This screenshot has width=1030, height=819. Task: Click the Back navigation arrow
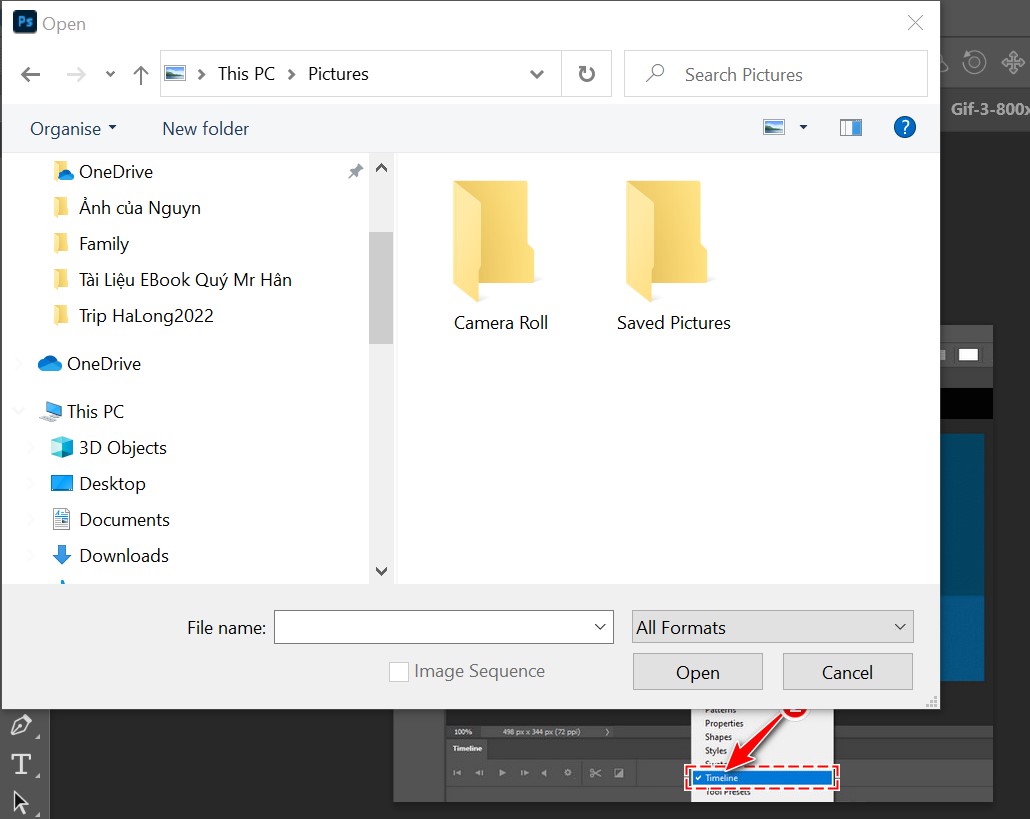pyautogui.click(x=31, y=74)
